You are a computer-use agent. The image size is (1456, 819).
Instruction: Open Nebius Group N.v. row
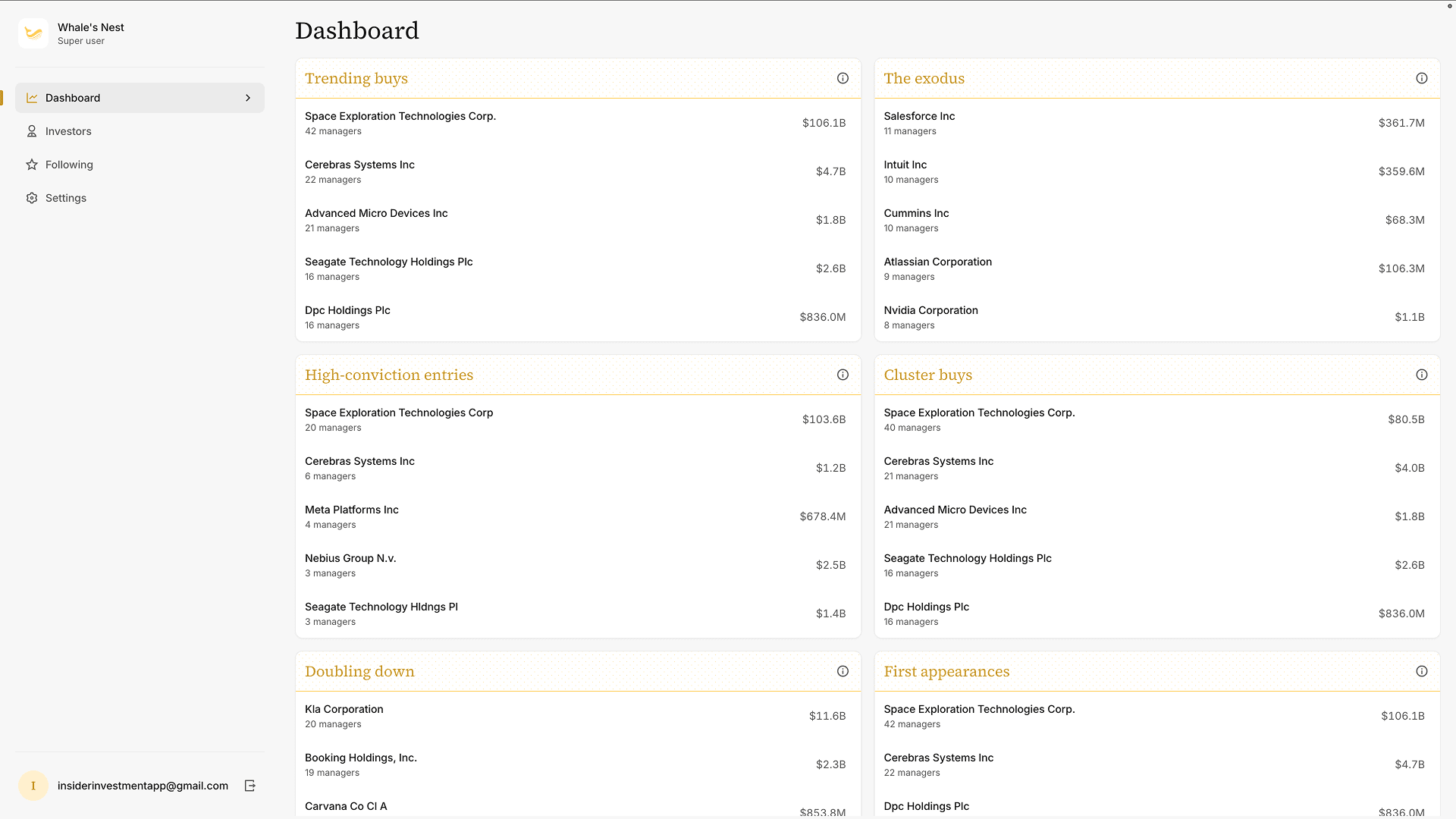click(x=578, y=565)
